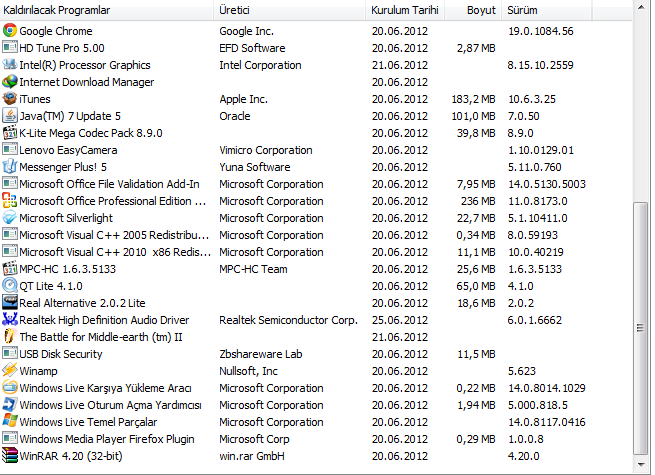This screenshot has width=655, height=475.
Task: Click the vertical scrollbar down arrow
Action: (x=641, y=464)
